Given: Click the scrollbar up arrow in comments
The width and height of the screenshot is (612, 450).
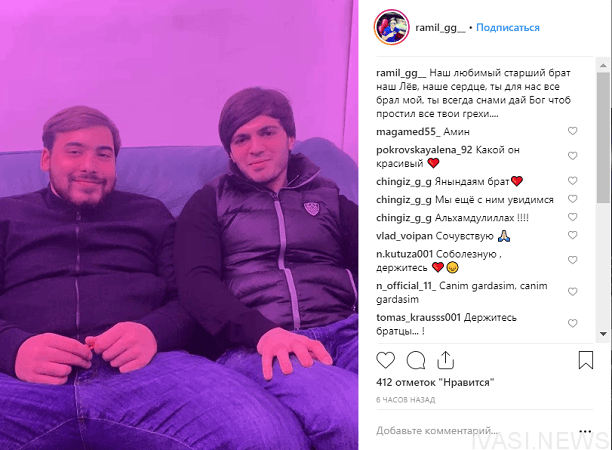Looking at the screenshot, I should click(x=603, y=65).
